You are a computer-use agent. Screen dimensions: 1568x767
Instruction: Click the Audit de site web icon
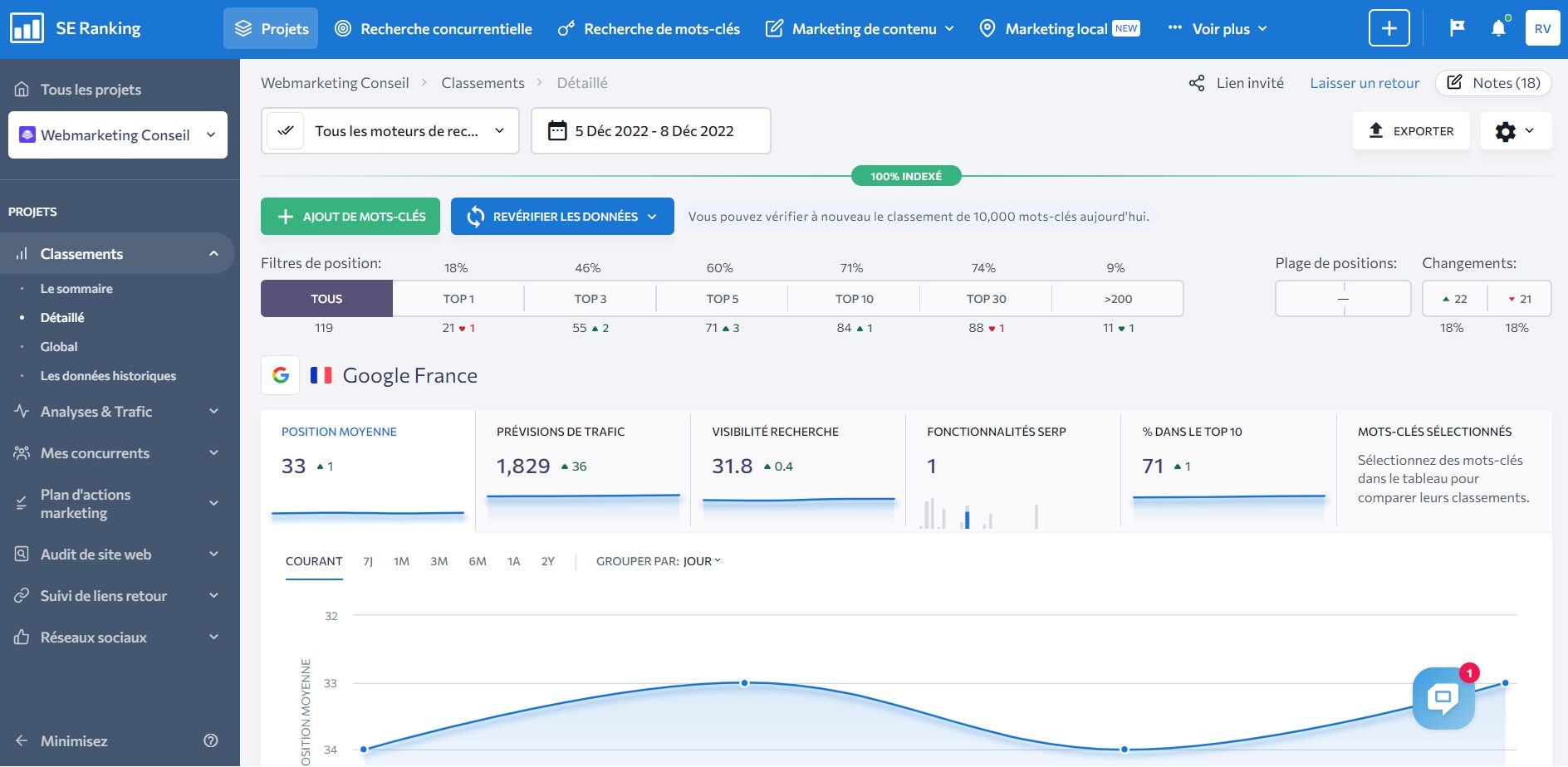coord(22,554)
